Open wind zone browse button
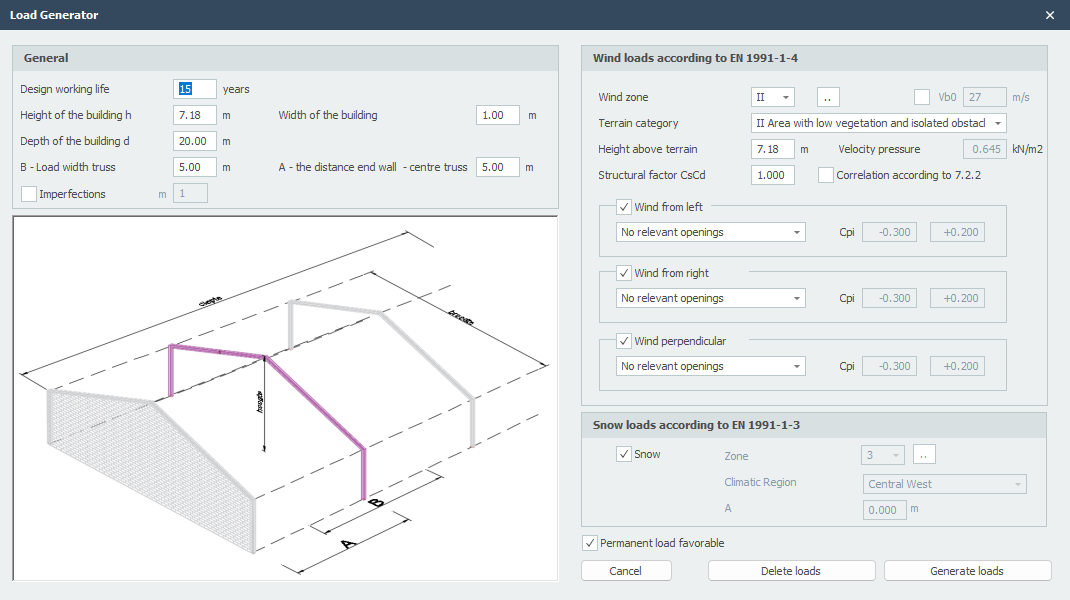The width and height of the screenshot is (1070, 600). click(828, 97)
